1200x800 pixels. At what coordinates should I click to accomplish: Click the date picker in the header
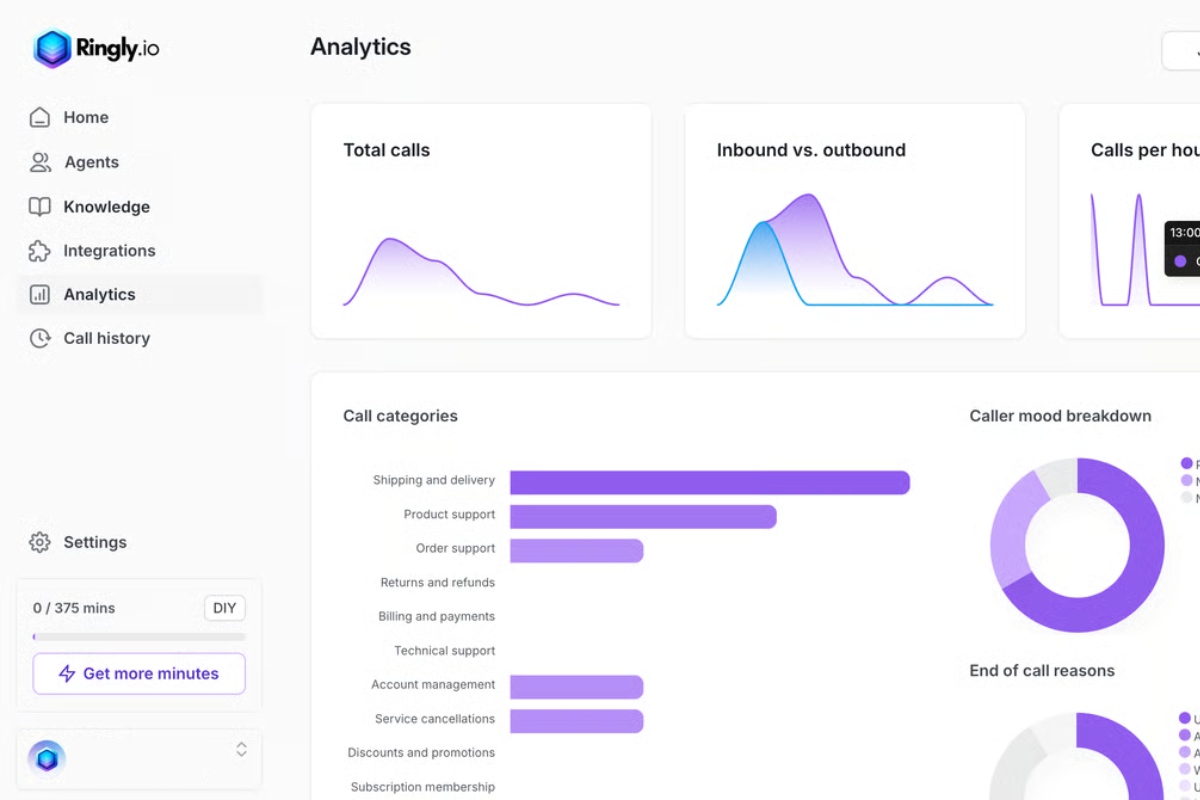tap(1181, 51)
